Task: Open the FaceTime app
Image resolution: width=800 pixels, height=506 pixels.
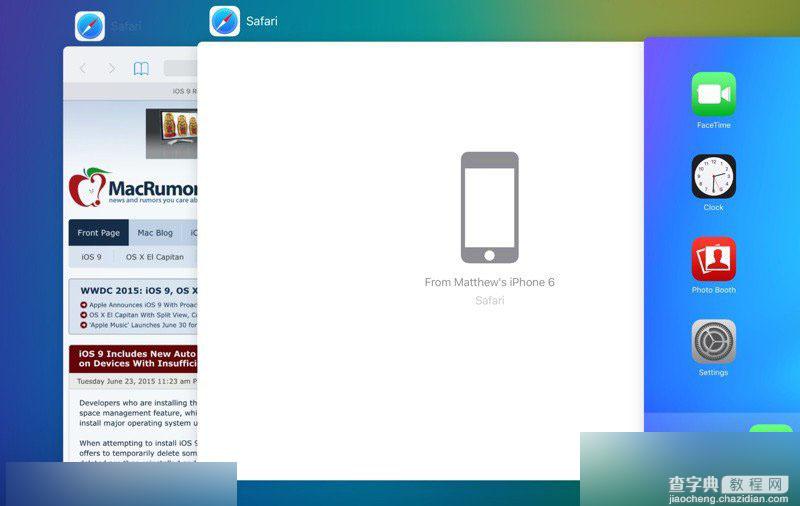Action: (x=713, y=94)
